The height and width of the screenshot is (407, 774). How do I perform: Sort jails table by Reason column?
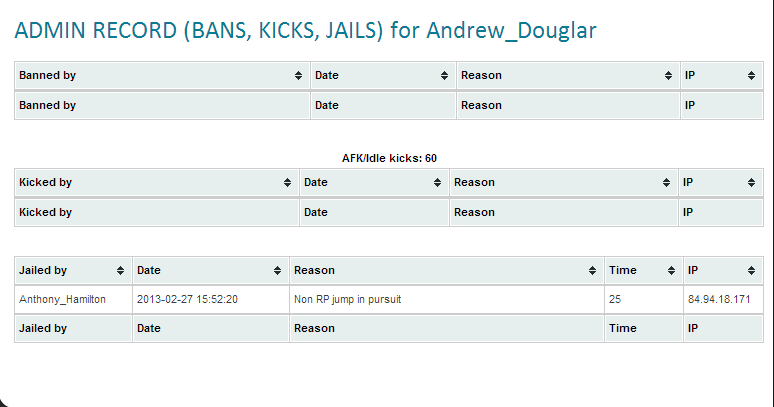[446, 271]
